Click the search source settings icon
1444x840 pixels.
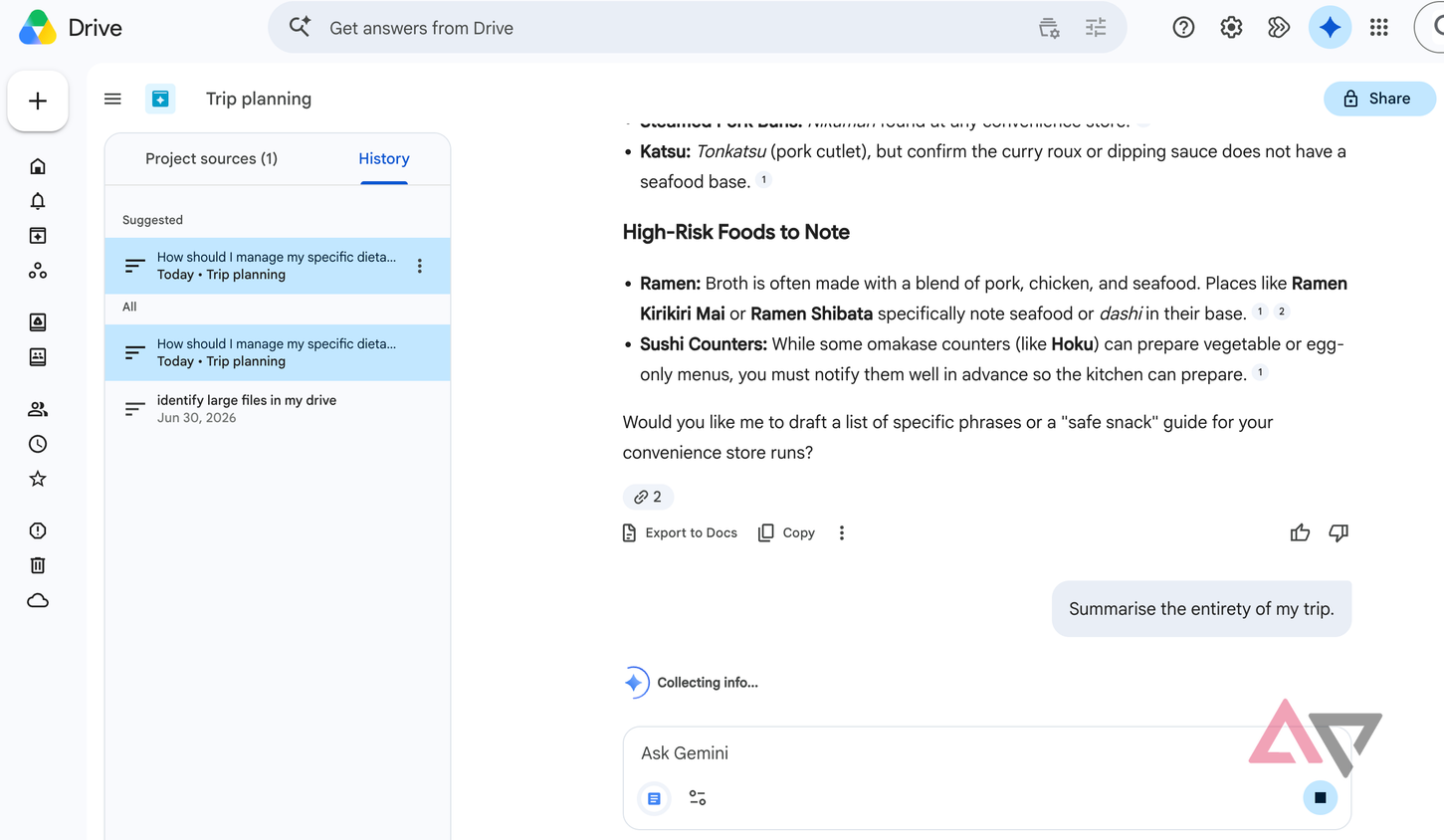click(x=1049, y=28)
